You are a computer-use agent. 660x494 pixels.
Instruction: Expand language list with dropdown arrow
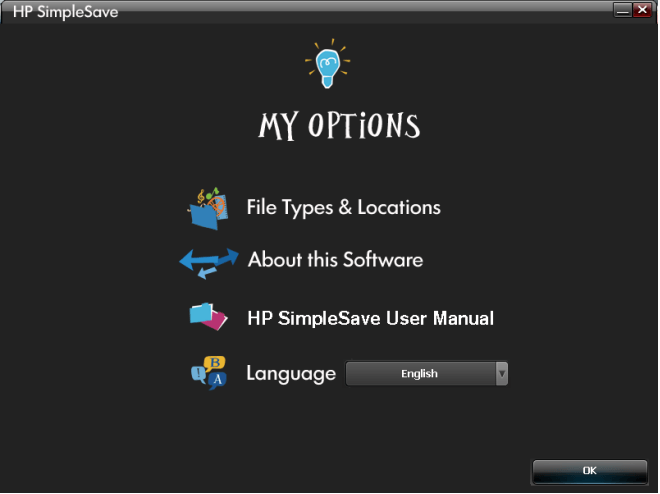point(502,374)
